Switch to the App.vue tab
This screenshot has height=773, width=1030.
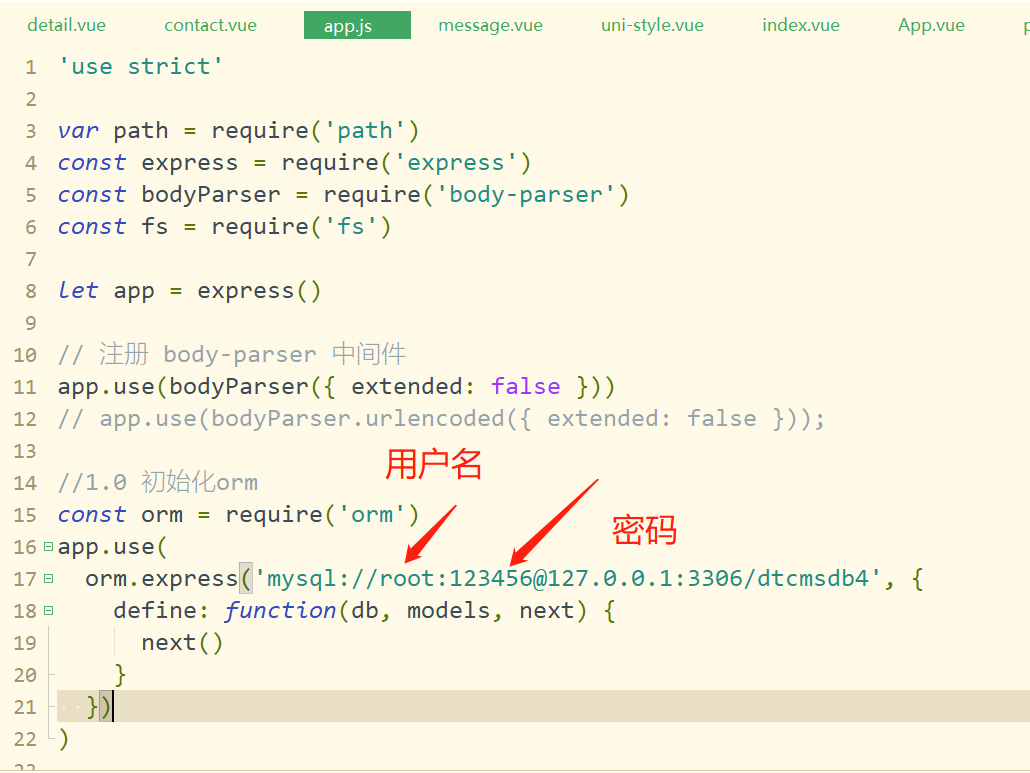coord(931,25)
